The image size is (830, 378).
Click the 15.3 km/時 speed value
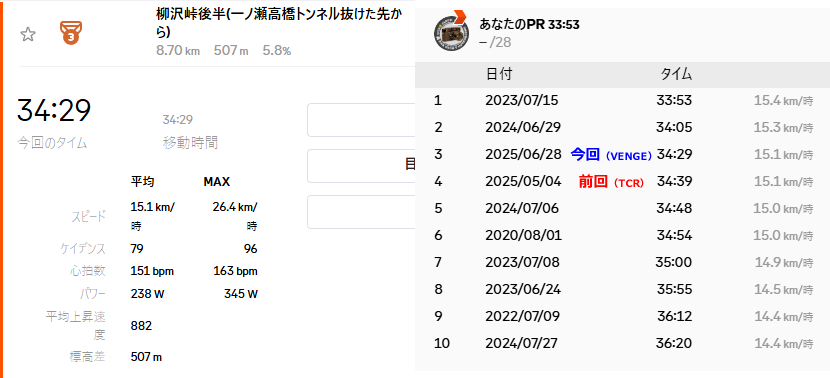[783, 127]
